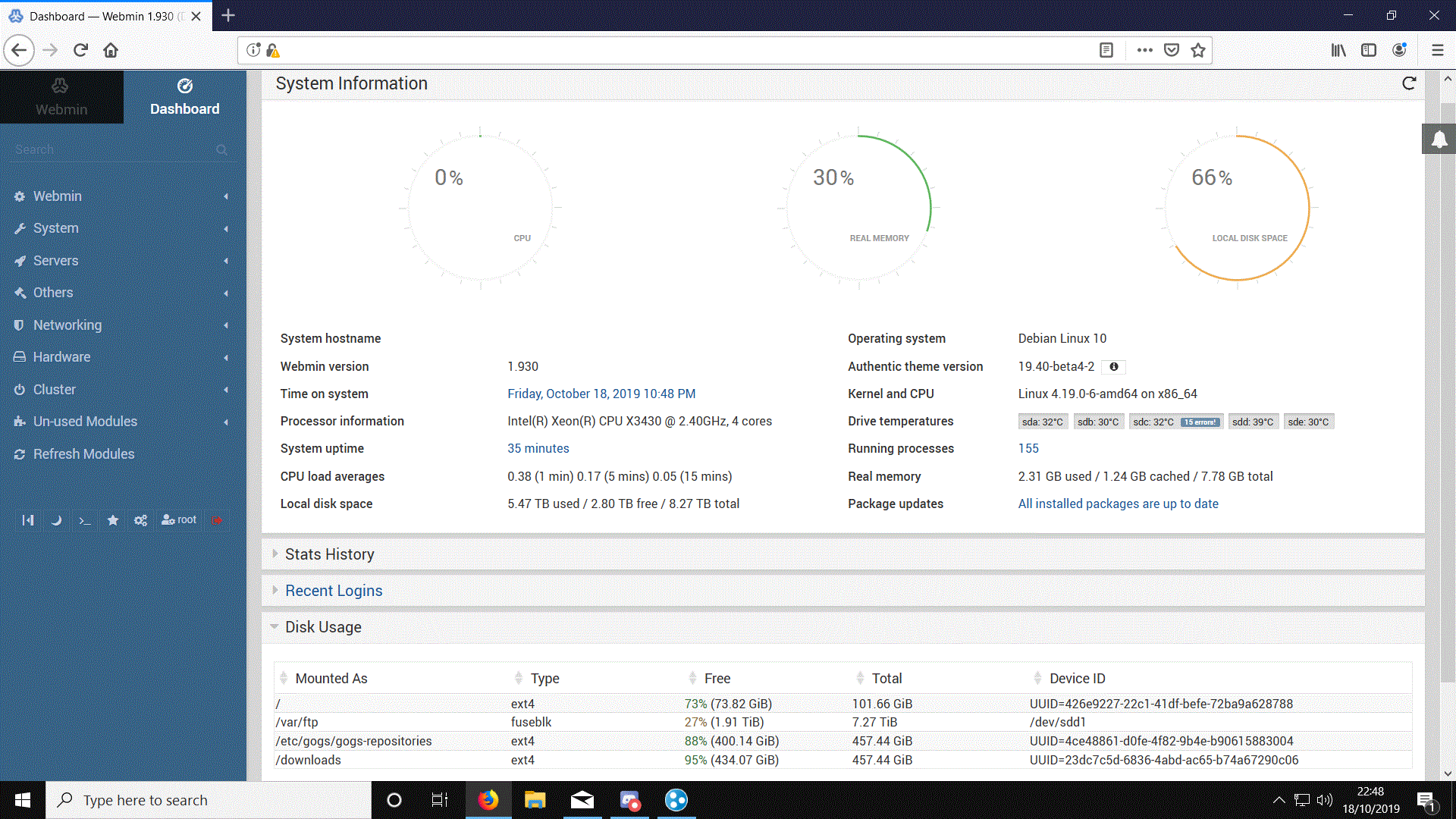Expand the Stats History section

329,554
